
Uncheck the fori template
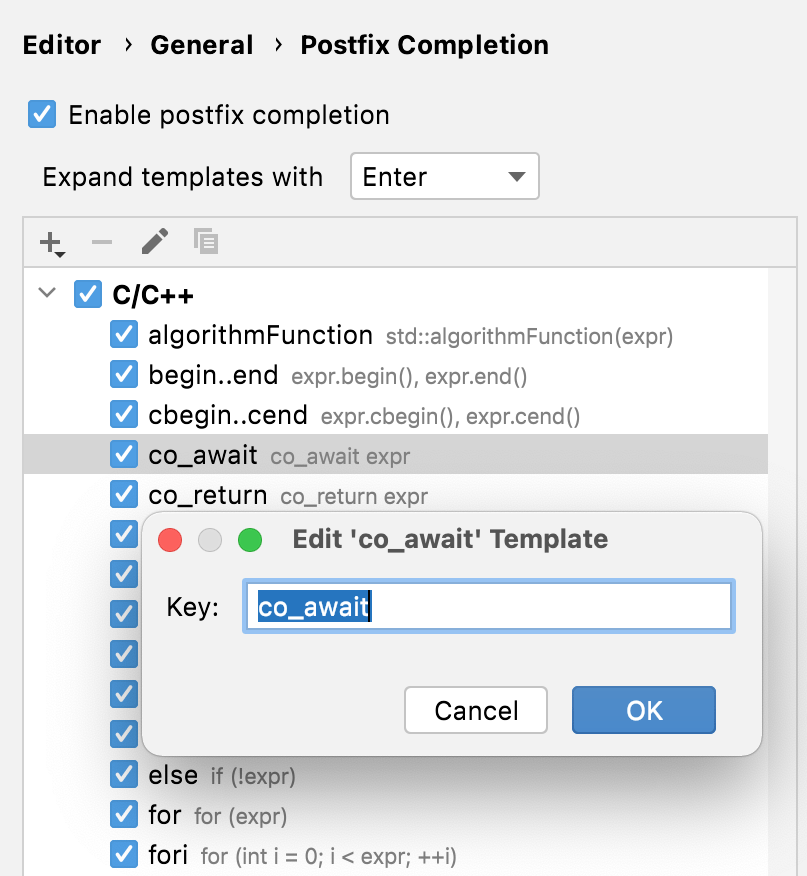tap(124, 854)
